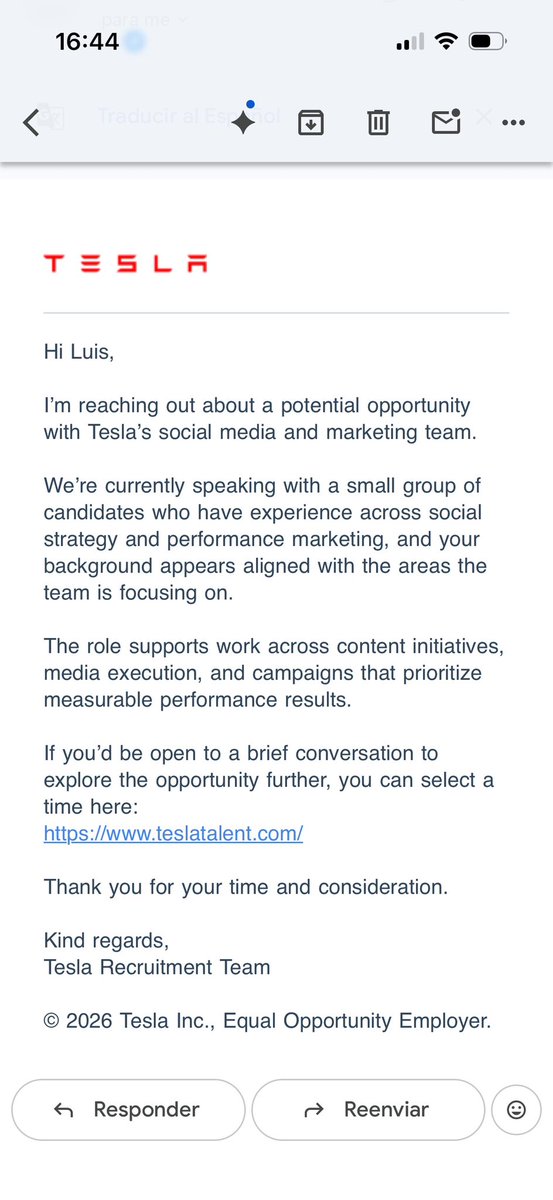Open the three-dot more options menu
The width and height of the screenshot is (553, 1200).
[x=514, y=122]
